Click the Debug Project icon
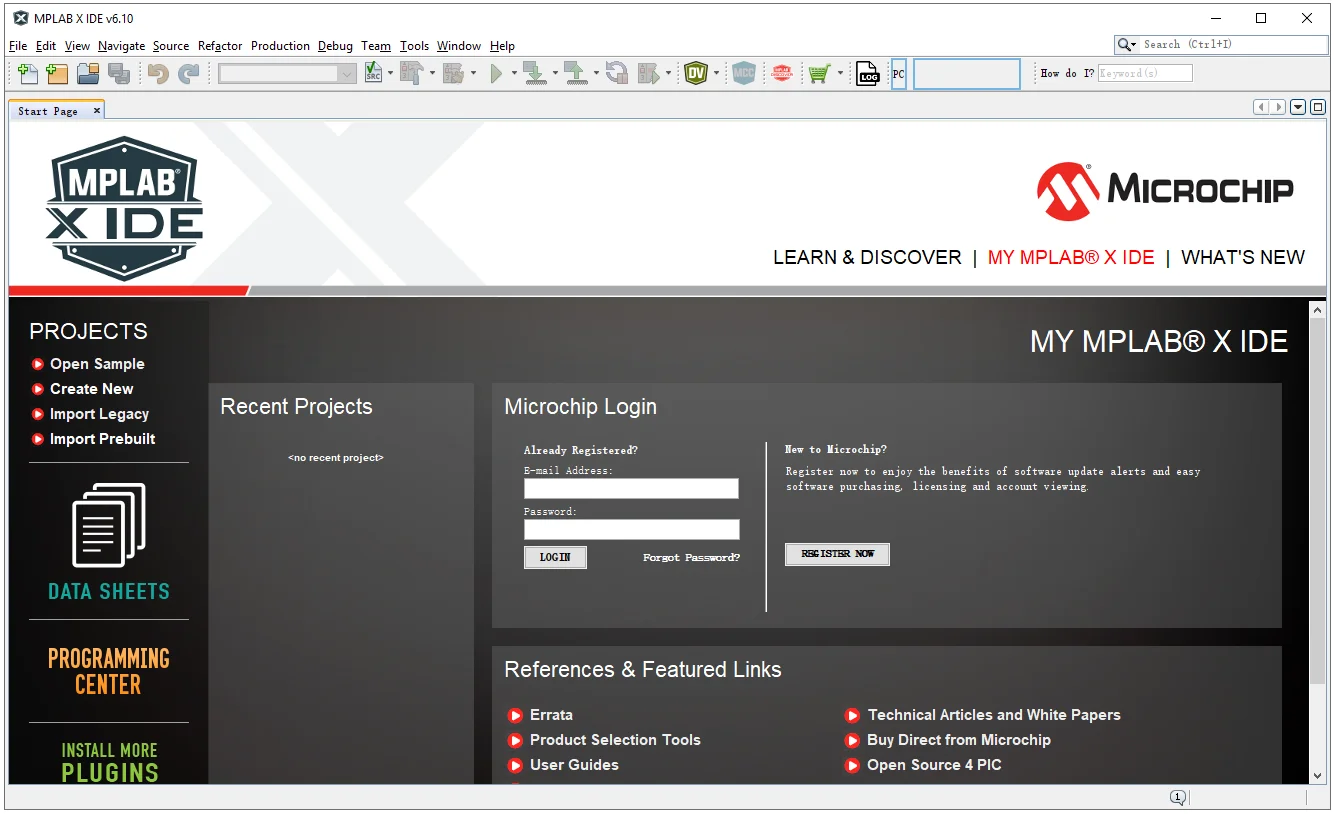The height and width of the screenshot is (814, 1334). tap(648, 73)
